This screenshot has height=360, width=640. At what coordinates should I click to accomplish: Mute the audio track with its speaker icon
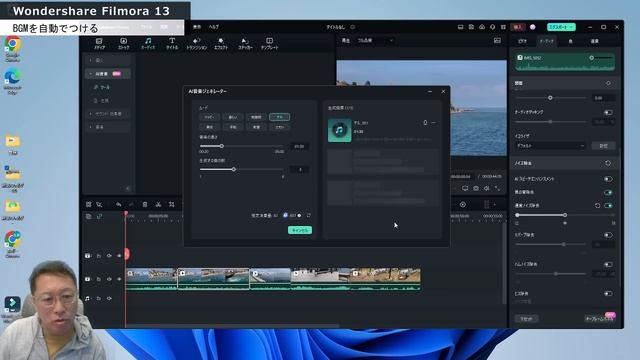pyautogui.click(x=109, y=298)
